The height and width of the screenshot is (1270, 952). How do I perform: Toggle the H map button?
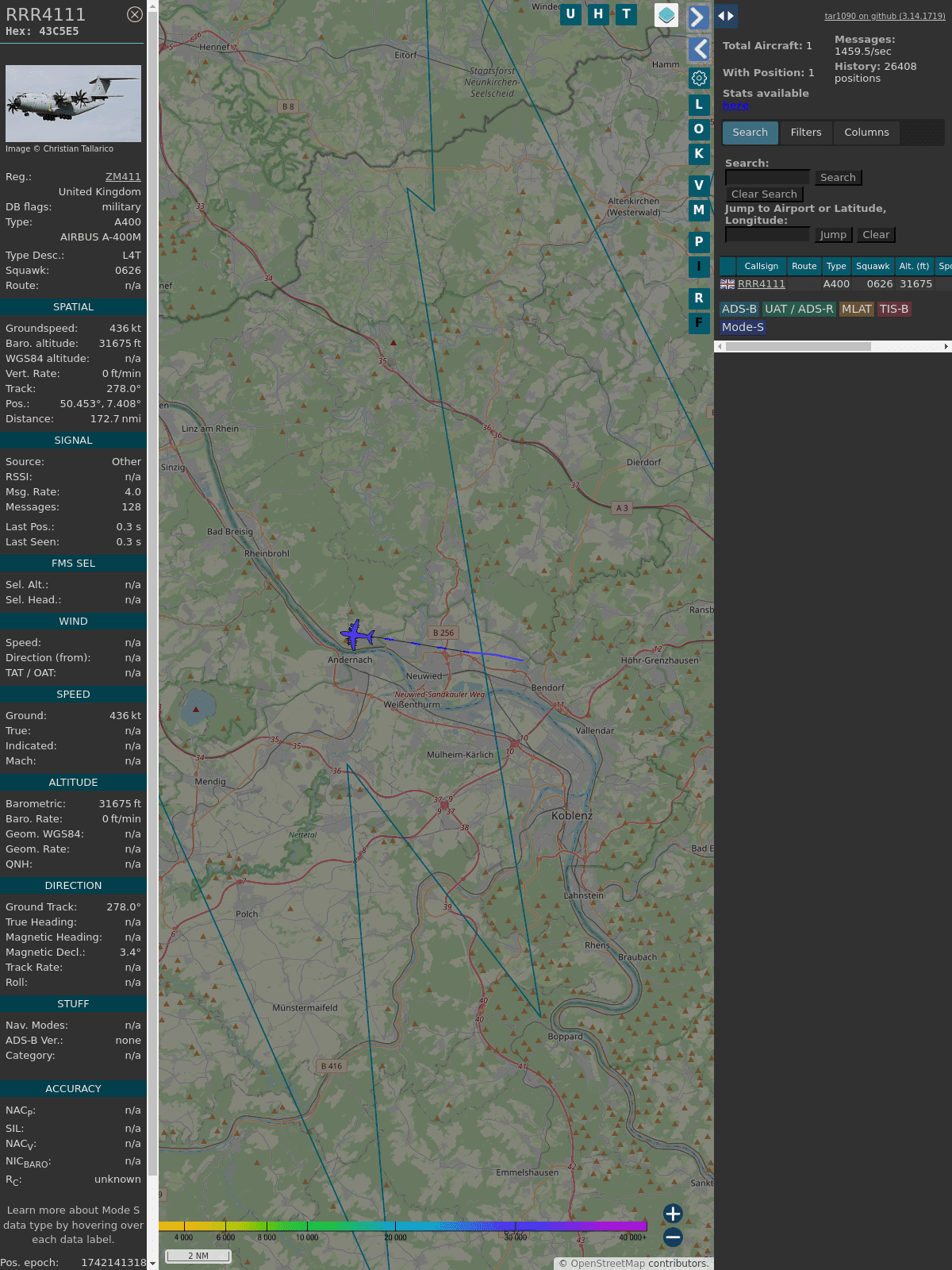coord(598,14)
